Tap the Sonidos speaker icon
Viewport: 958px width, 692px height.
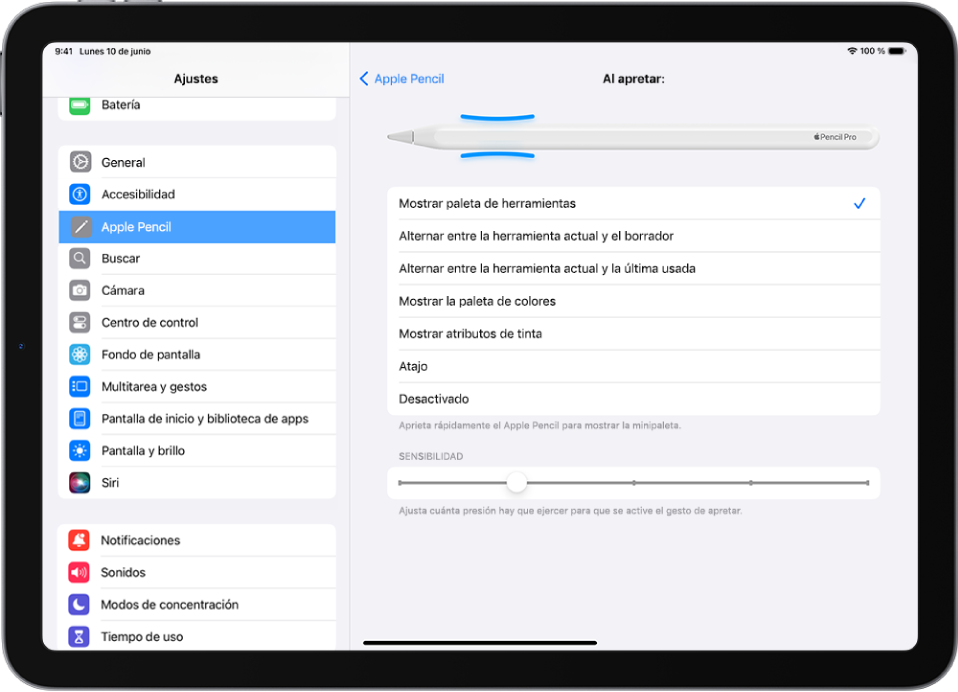[79, 572]
